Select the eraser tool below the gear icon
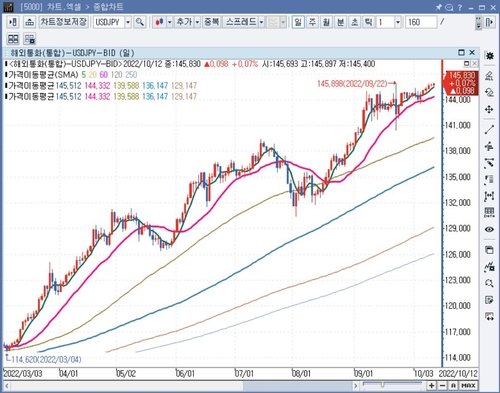 tap(489, 76)
